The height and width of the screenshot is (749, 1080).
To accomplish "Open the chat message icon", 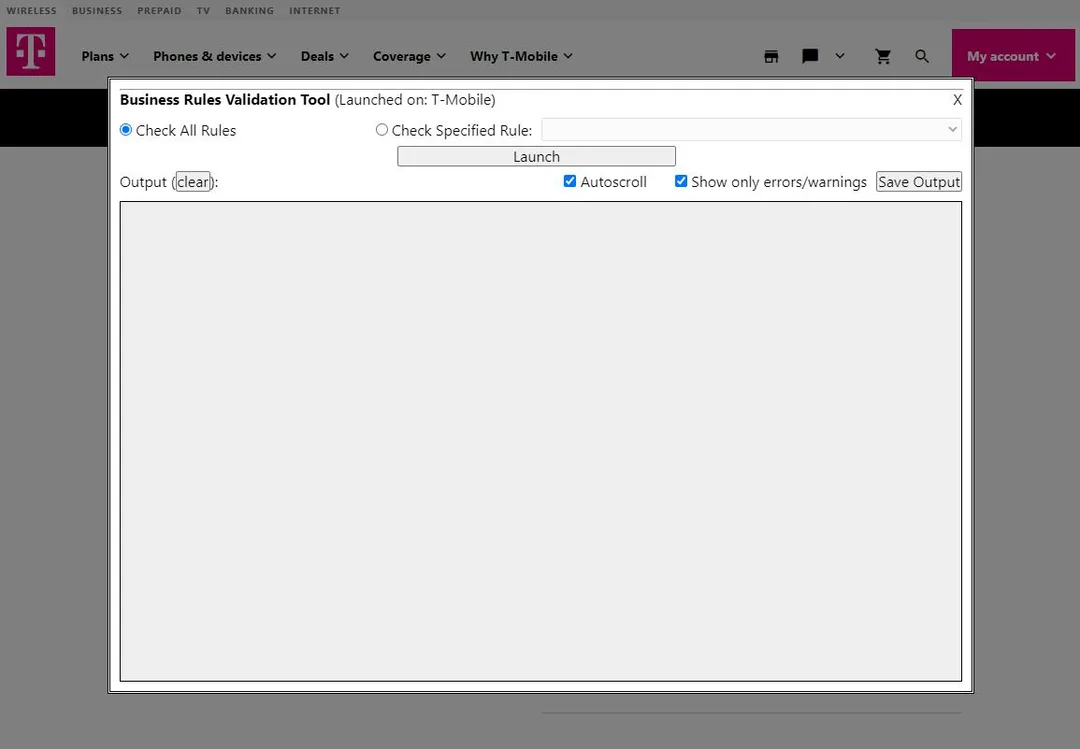I will click(810, 56).
